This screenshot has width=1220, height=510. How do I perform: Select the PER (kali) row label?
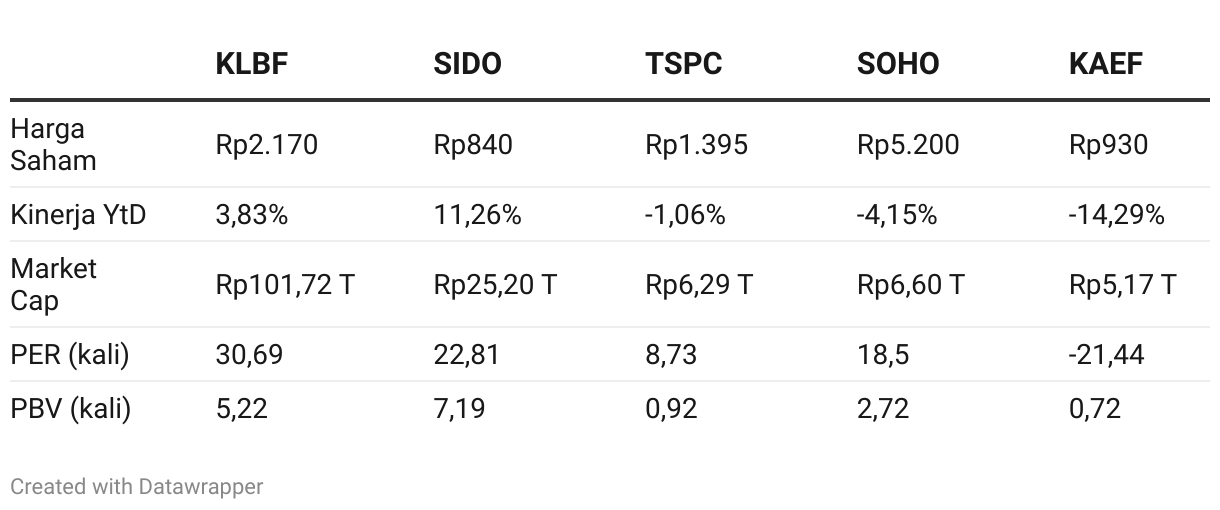(70, 354)
